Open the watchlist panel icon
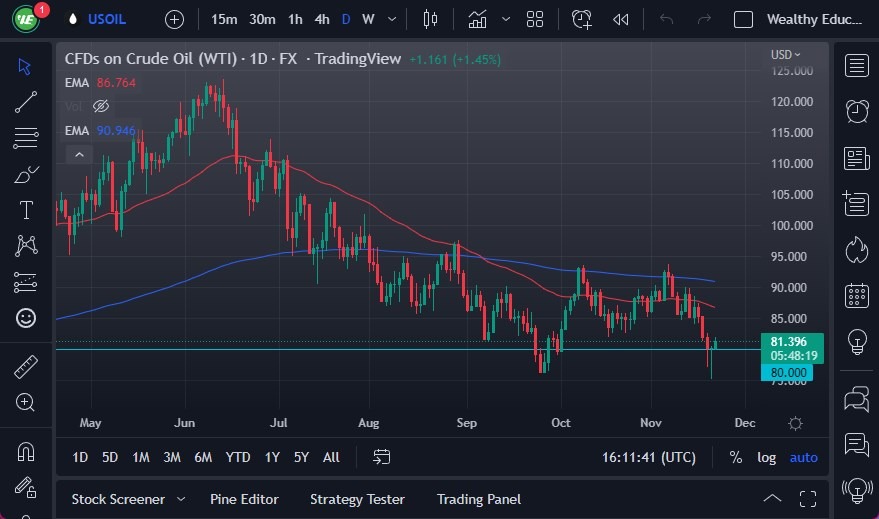The image size is (879, 519). point(856,66)
